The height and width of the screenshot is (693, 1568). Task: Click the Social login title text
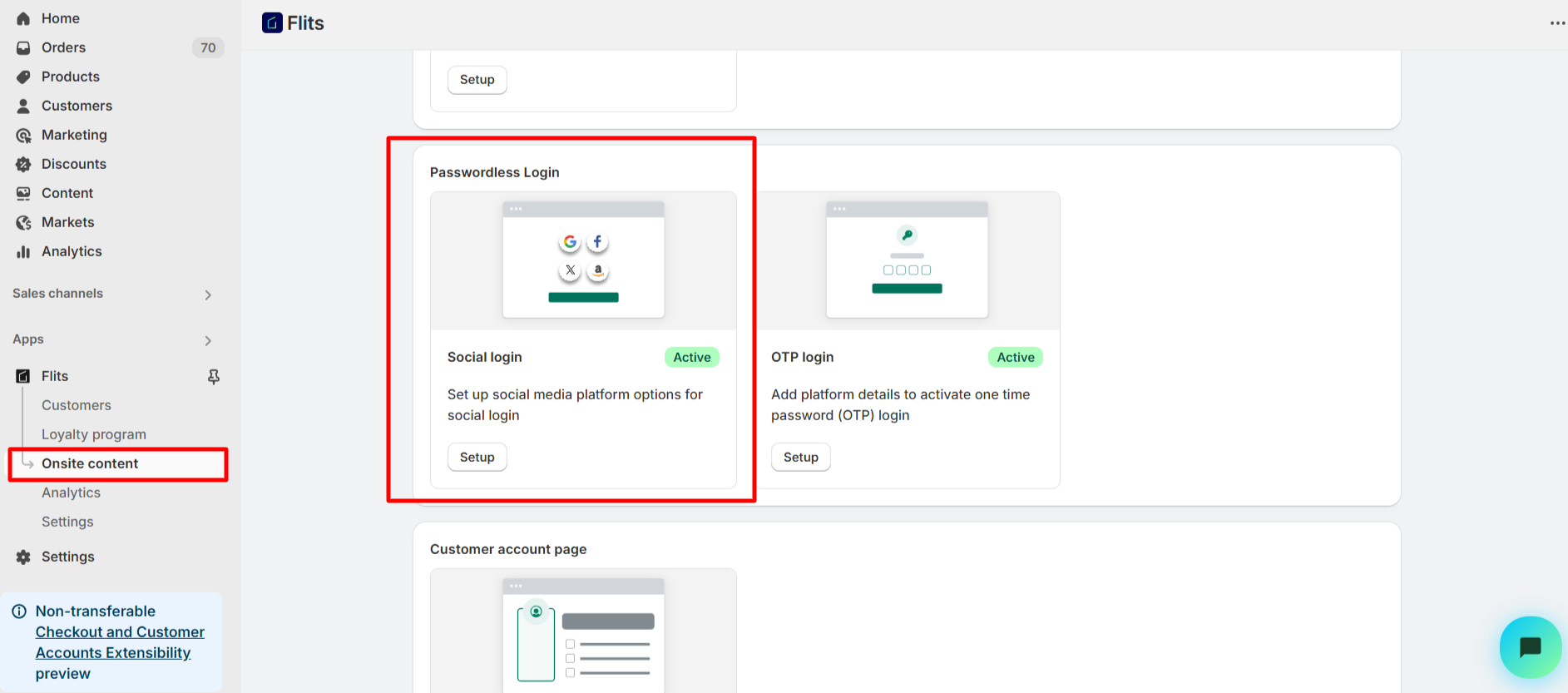coord(485,357)
